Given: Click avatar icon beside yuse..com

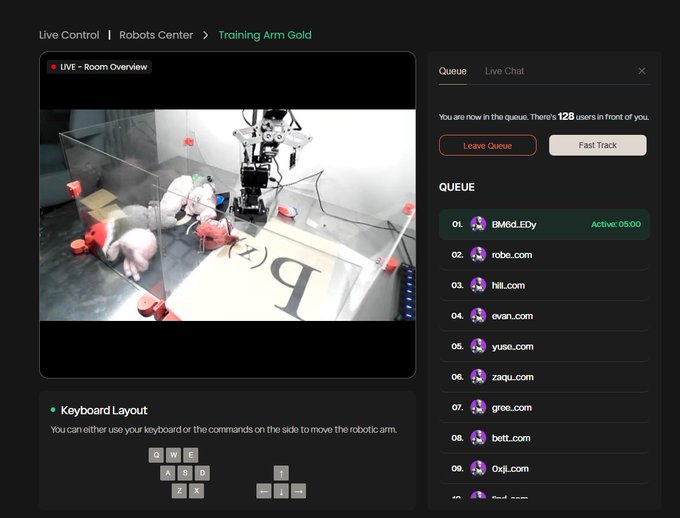Looking at the screenshot, I should pos(478,346).
